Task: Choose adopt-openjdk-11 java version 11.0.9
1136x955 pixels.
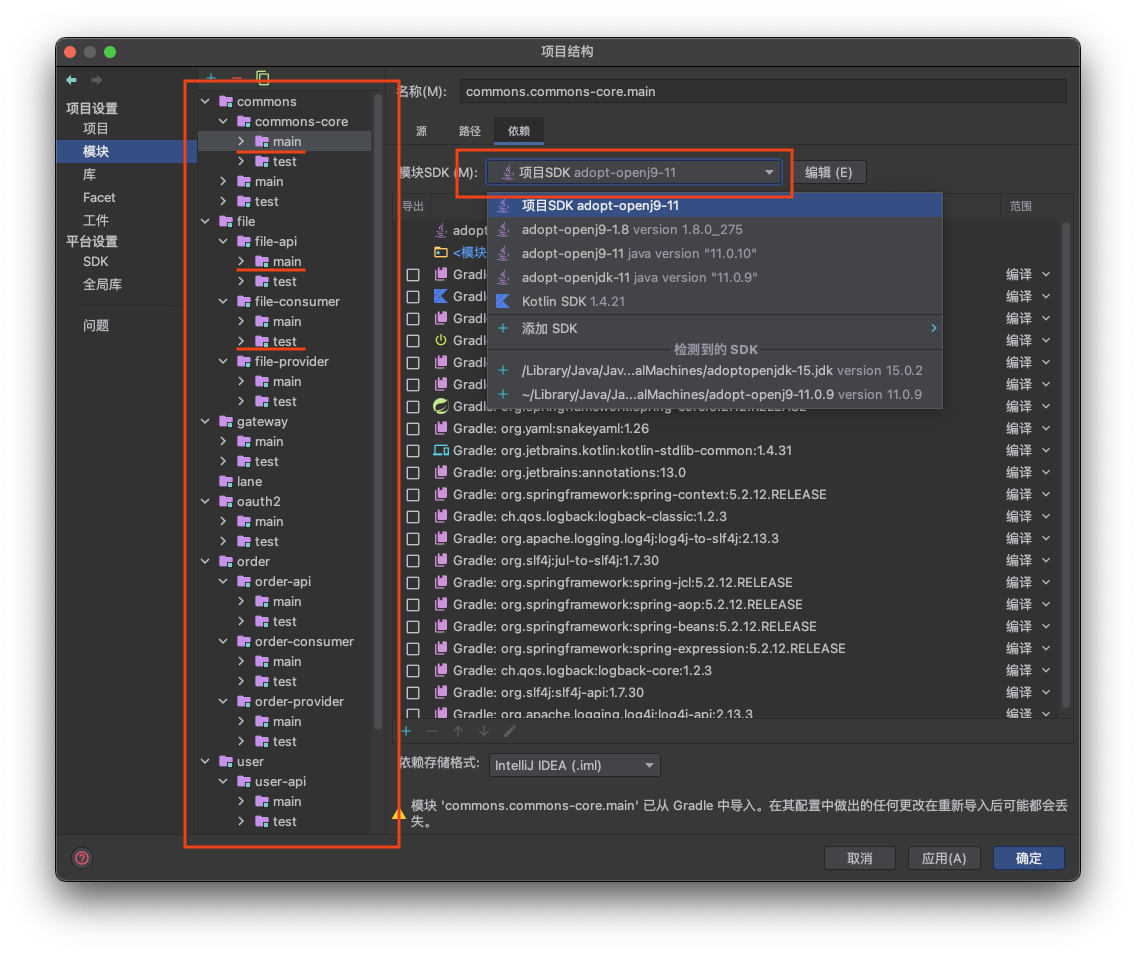Action: [715, 278]
